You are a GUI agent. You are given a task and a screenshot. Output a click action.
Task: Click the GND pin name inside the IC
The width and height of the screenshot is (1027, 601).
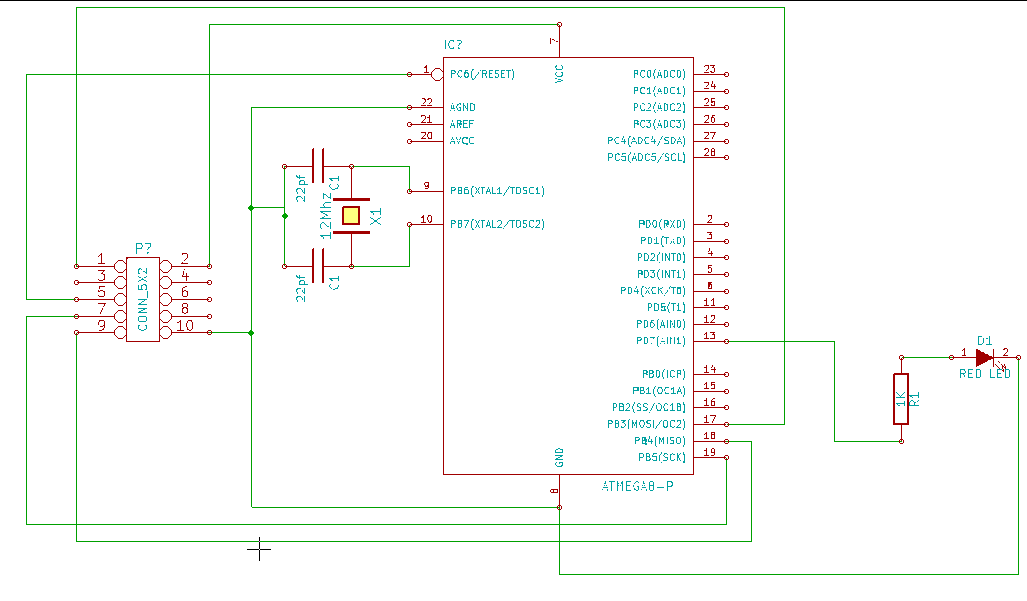pos(559,458)
